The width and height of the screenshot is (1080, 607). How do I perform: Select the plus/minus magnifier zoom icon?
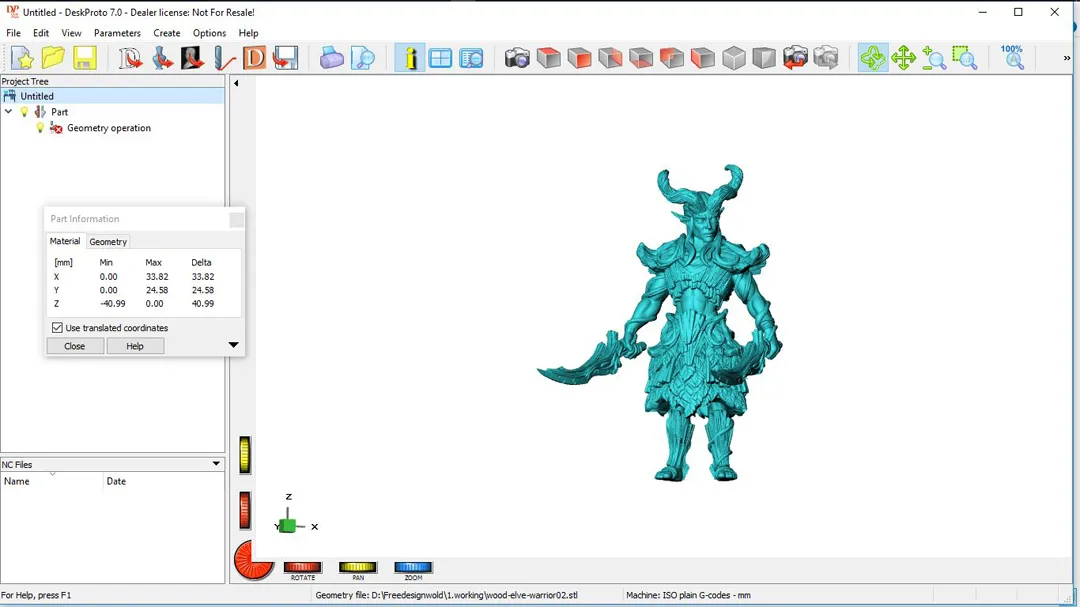pyautogui.click(x=934, y=58)
